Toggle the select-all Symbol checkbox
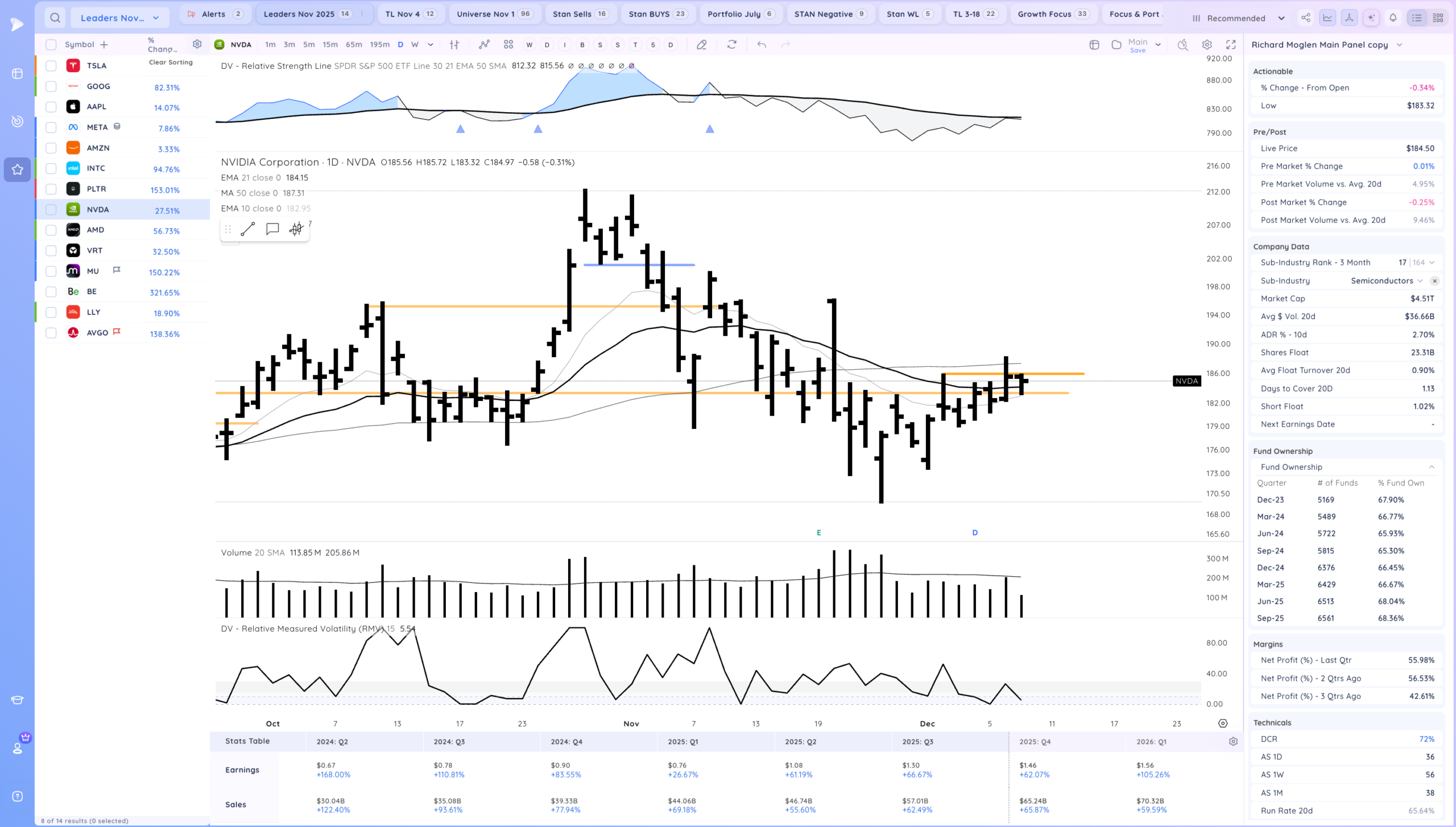 point(51,44)
